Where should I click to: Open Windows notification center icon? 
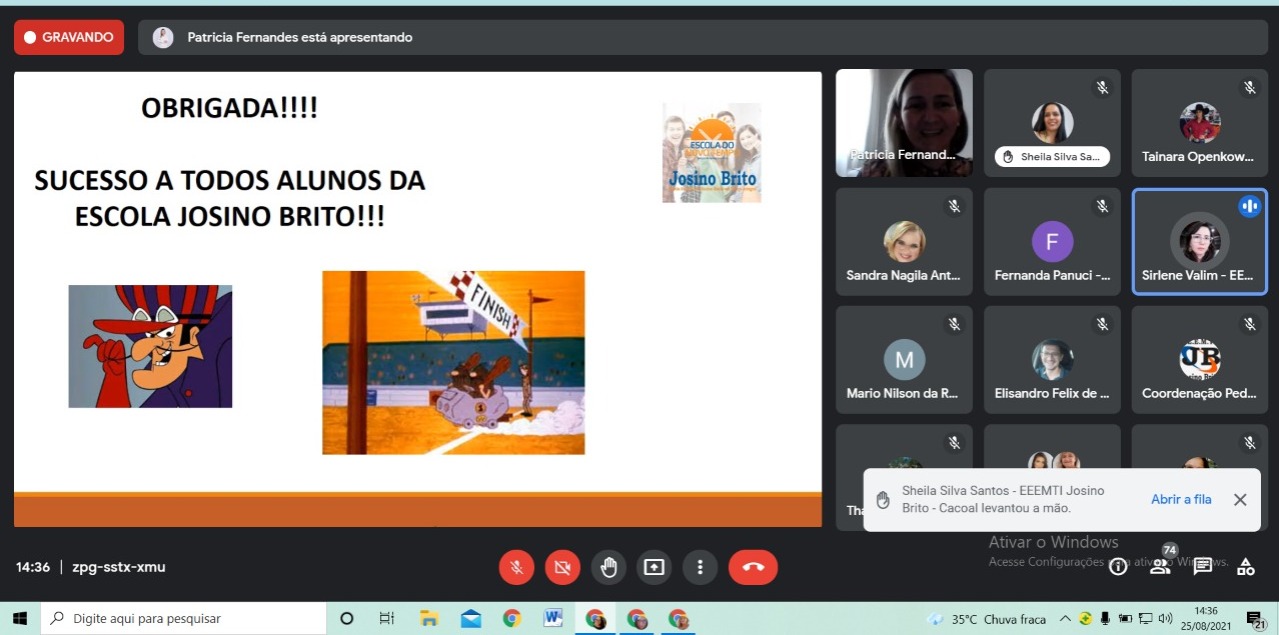coord(1255,619)
